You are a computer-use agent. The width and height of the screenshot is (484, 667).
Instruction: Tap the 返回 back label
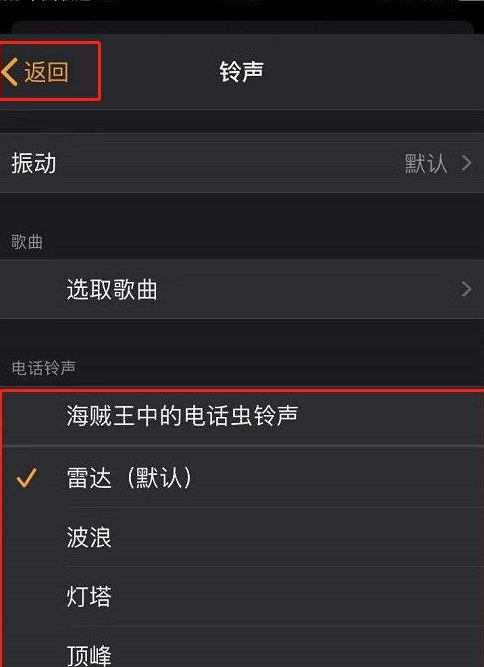pos(46,71)
